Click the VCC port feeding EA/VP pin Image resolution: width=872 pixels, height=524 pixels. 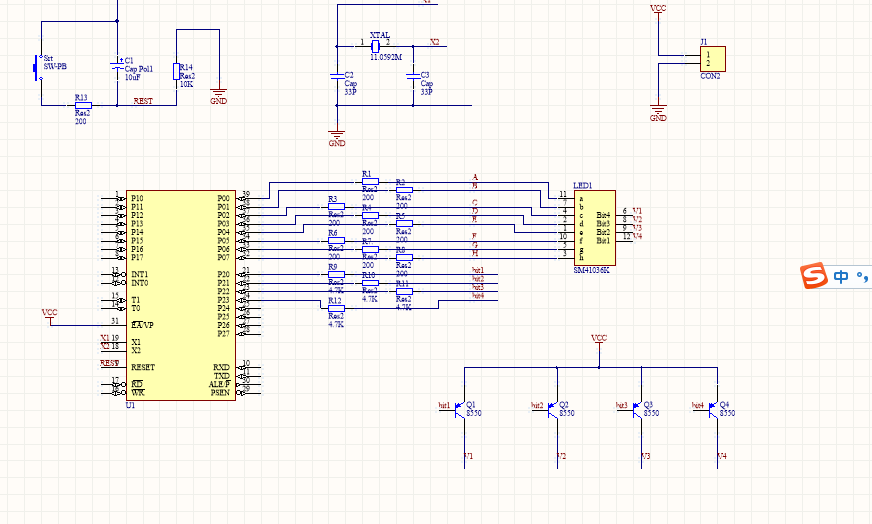click(49, 314)
